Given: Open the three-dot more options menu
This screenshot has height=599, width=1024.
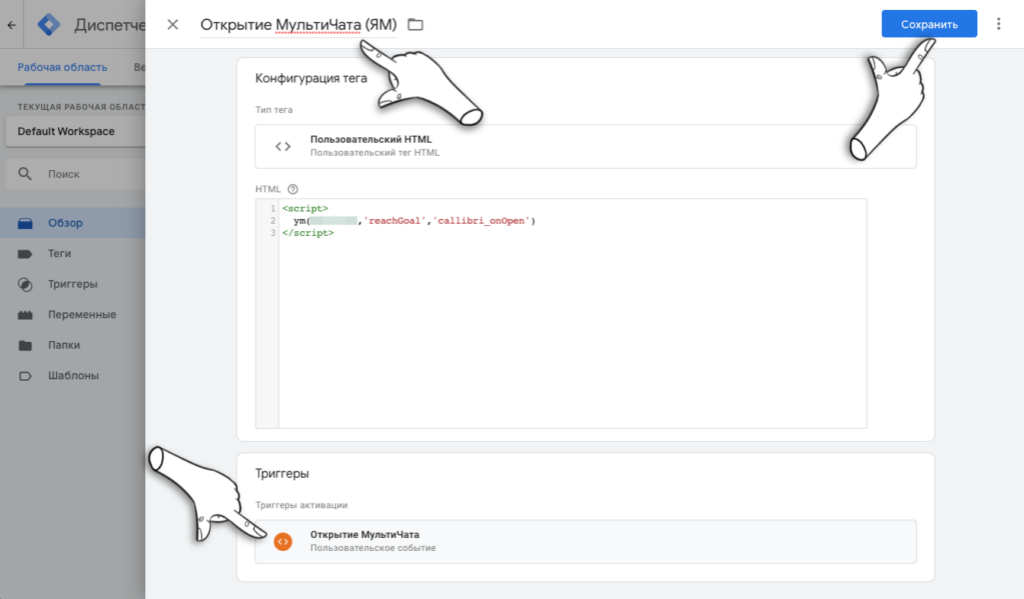Looking at the screenshot, I should tap(998, 24).
